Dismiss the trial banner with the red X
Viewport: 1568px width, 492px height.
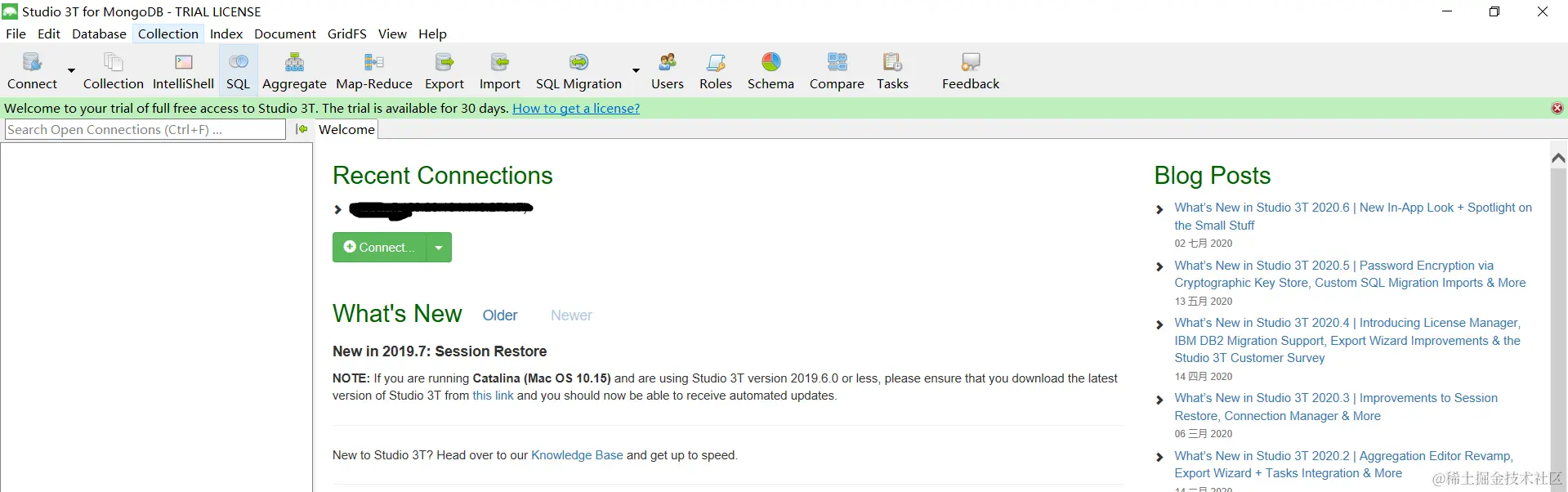(1557, 108)
